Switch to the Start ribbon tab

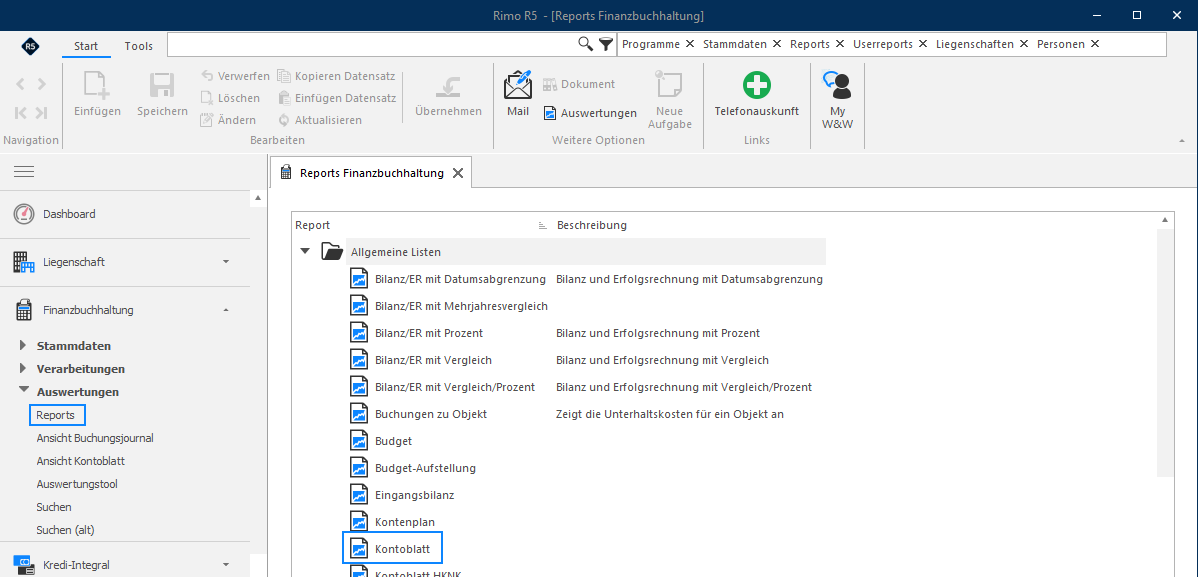pyautogui.click(x=86, y=46)
